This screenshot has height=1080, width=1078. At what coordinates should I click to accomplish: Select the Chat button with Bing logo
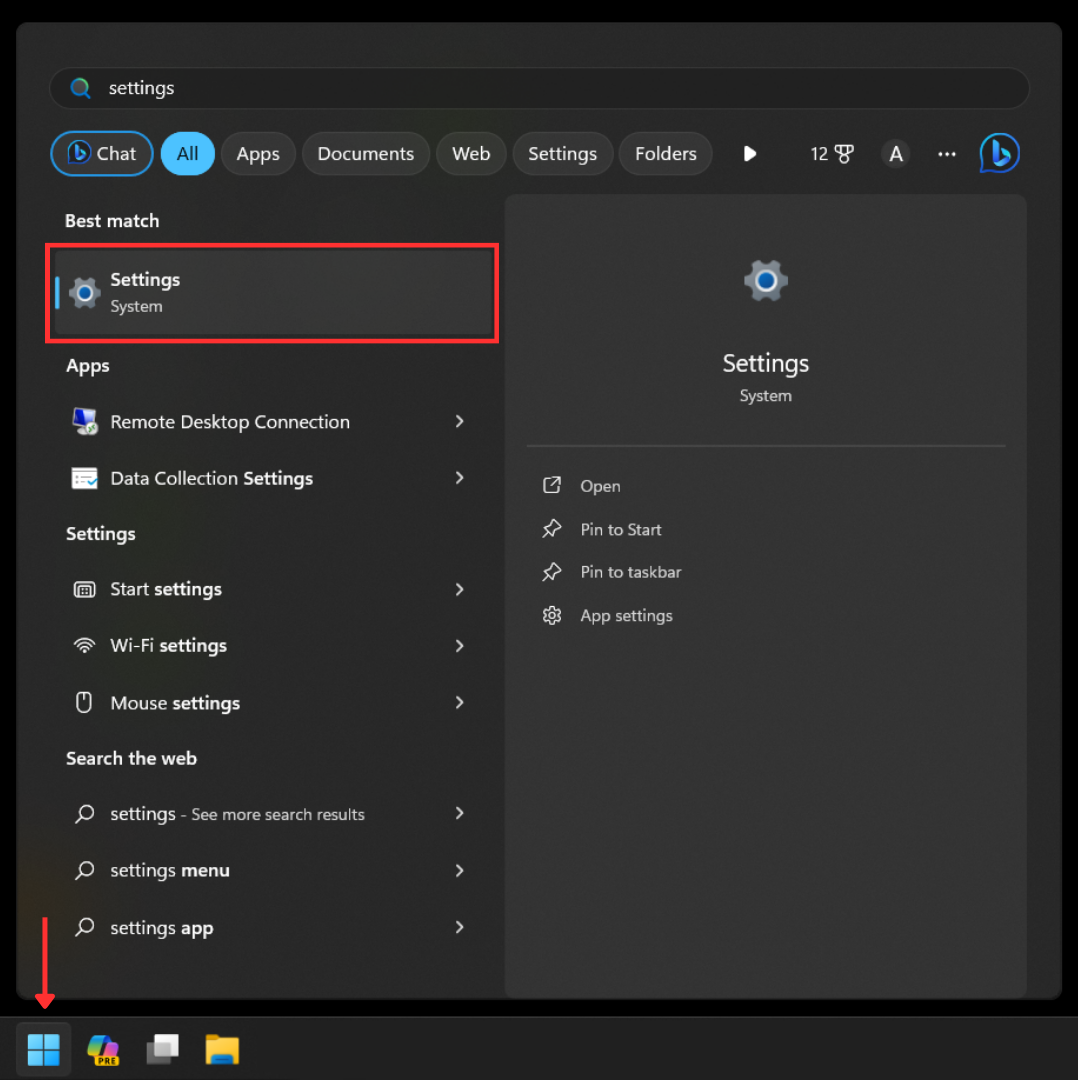(x=102, y=154)
